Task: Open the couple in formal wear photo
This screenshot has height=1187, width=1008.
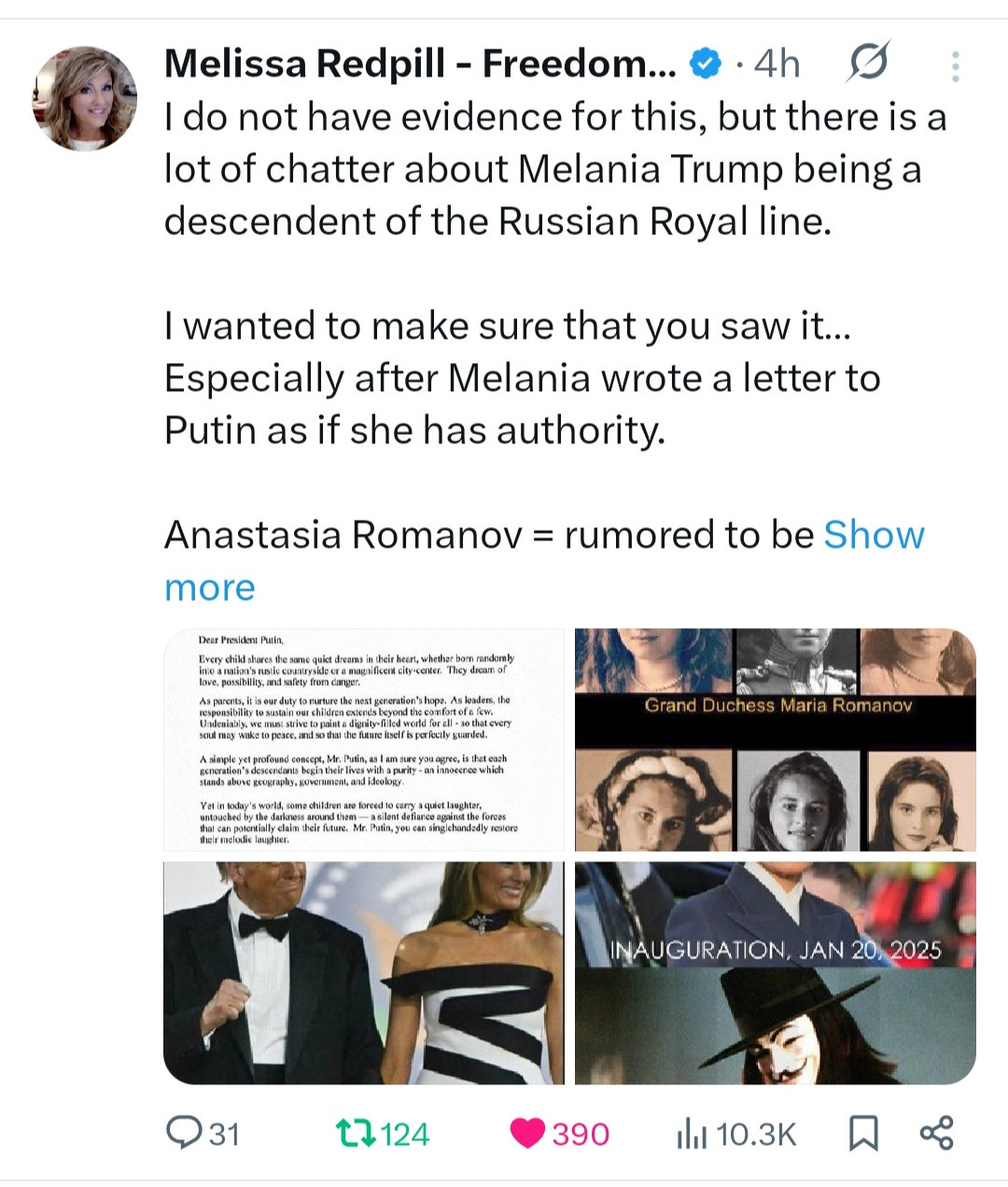Action: click(x=364, y=972)
